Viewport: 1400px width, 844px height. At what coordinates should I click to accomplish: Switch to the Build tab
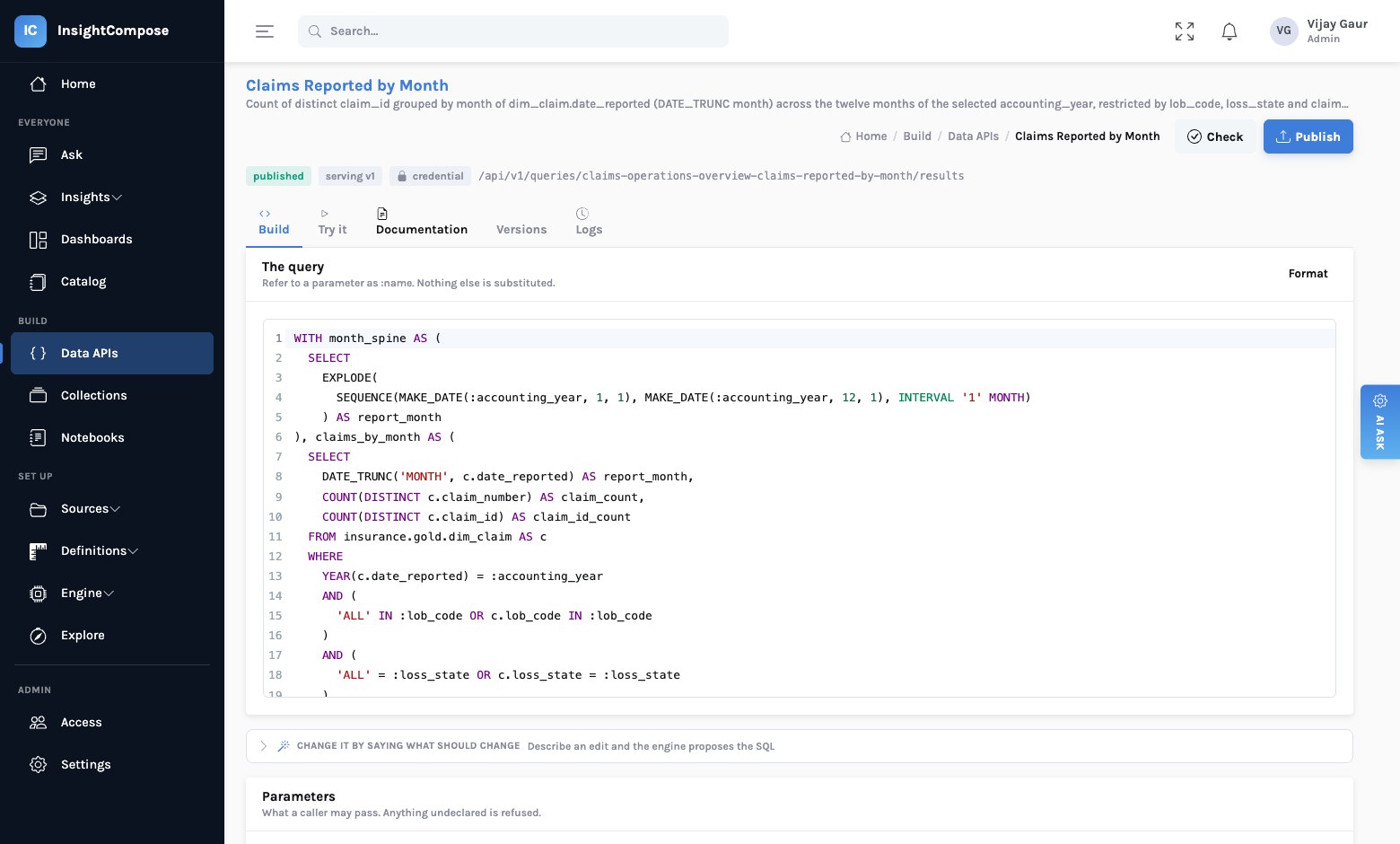274,222
